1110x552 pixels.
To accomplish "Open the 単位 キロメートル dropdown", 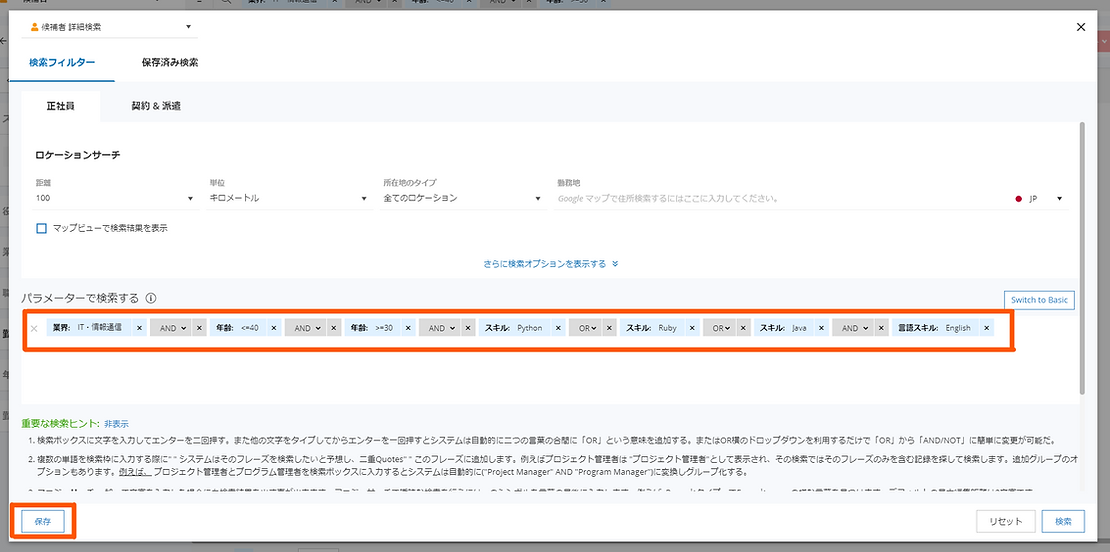I will (289, 198).
